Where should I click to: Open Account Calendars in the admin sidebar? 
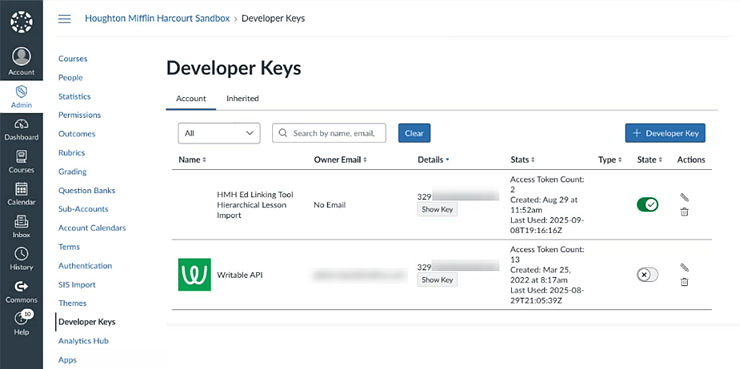coord(92,228)
